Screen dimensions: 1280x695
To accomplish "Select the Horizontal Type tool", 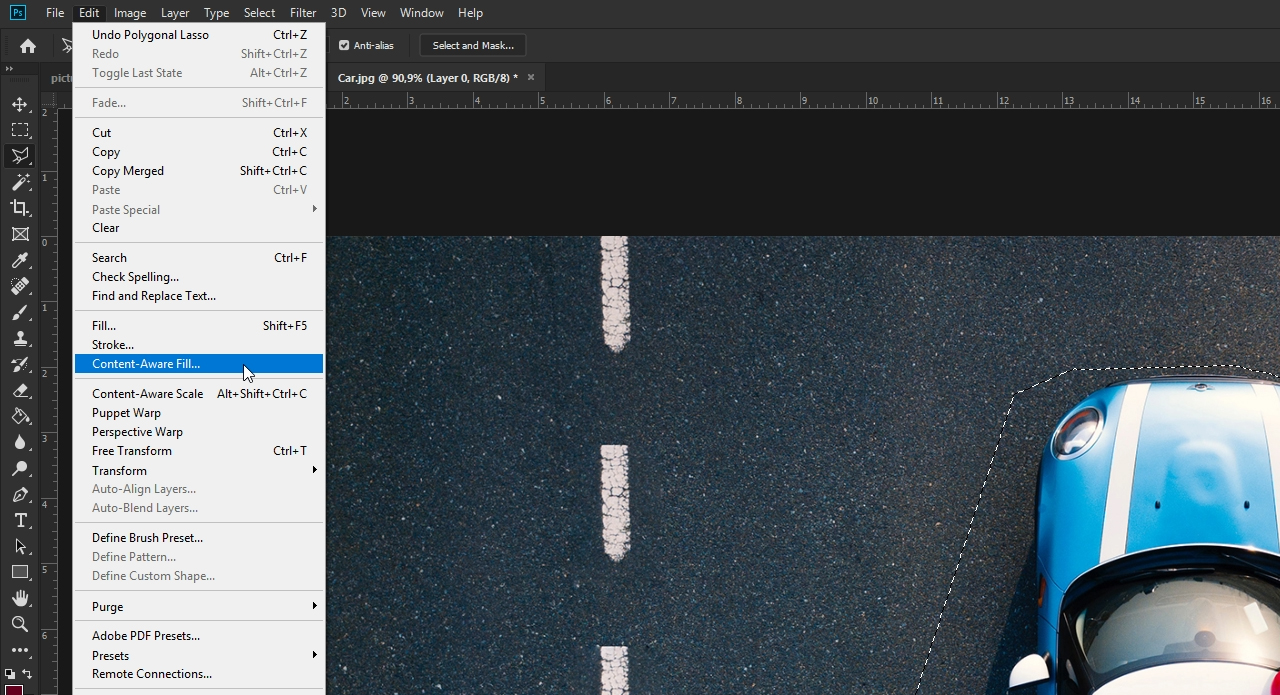I will click(x=20, y=520).
